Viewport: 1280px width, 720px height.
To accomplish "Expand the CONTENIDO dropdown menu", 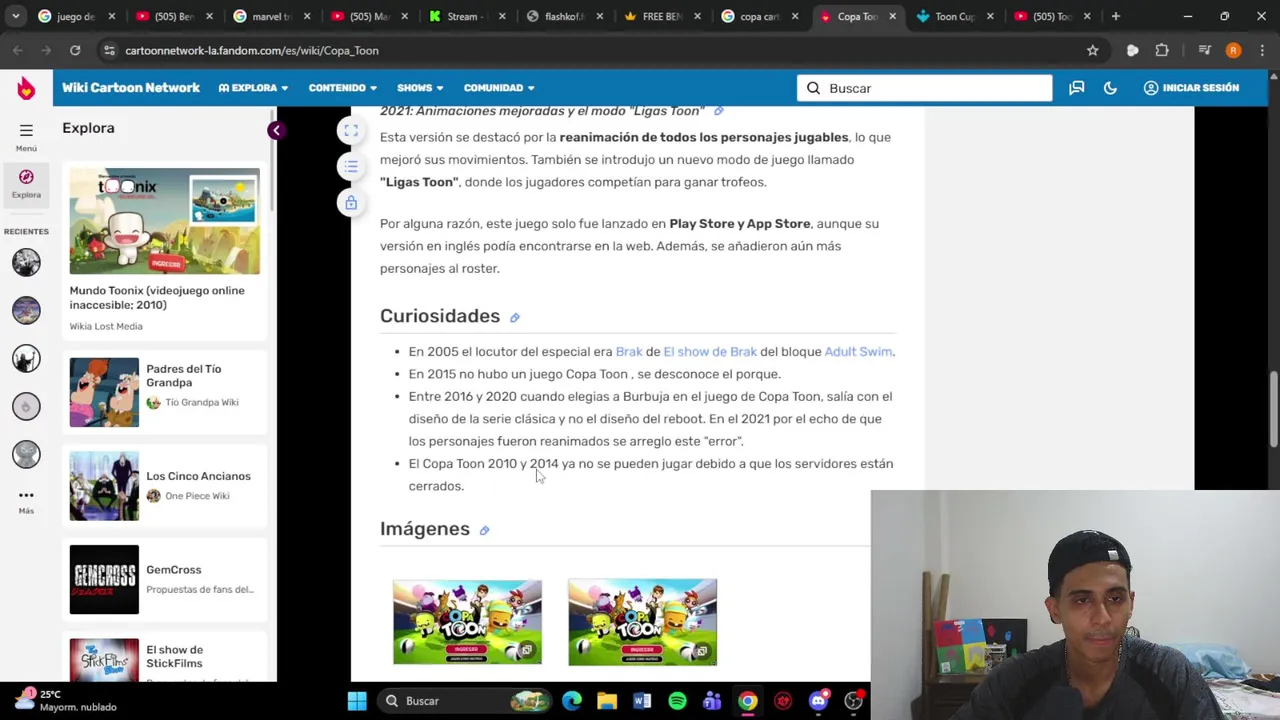I will click(x=342, y=88).
